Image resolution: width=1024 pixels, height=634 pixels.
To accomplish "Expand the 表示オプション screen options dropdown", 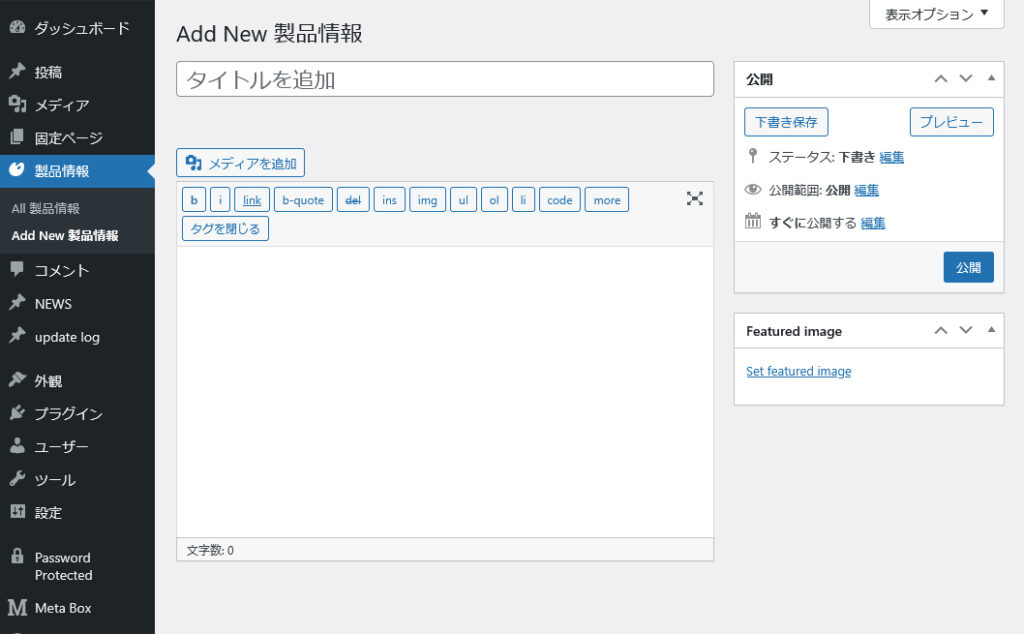I will [936, 14].
